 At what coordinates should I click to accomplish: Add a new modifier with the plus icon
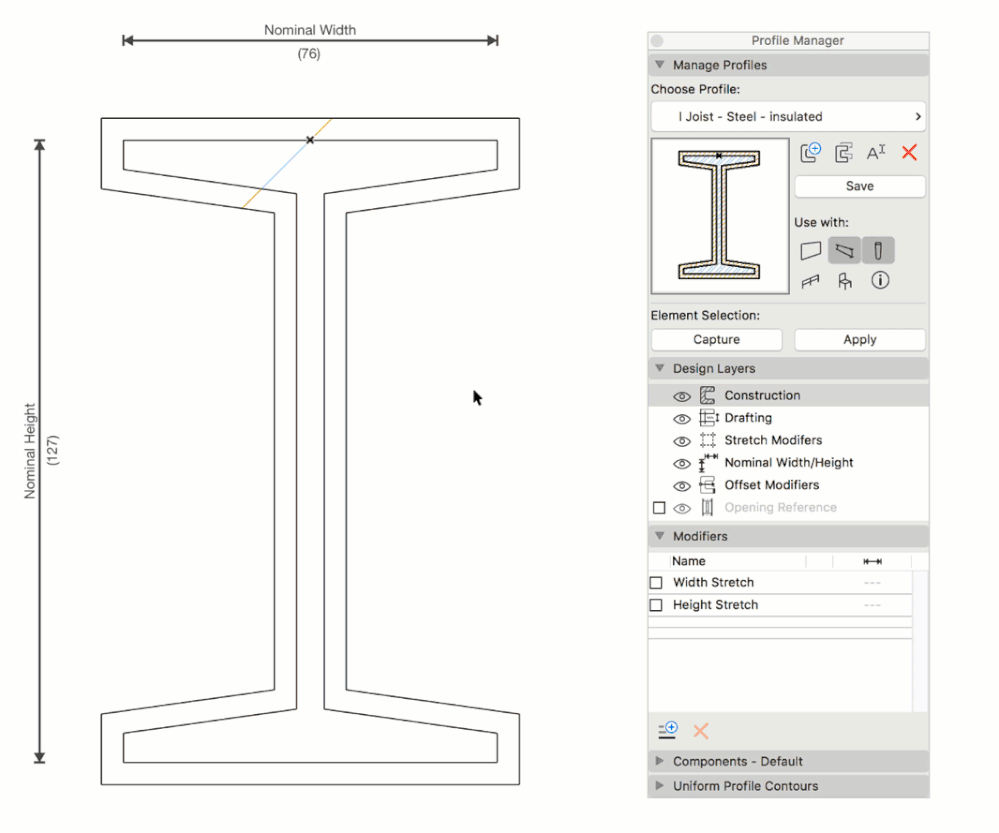(x=668, y=730)
